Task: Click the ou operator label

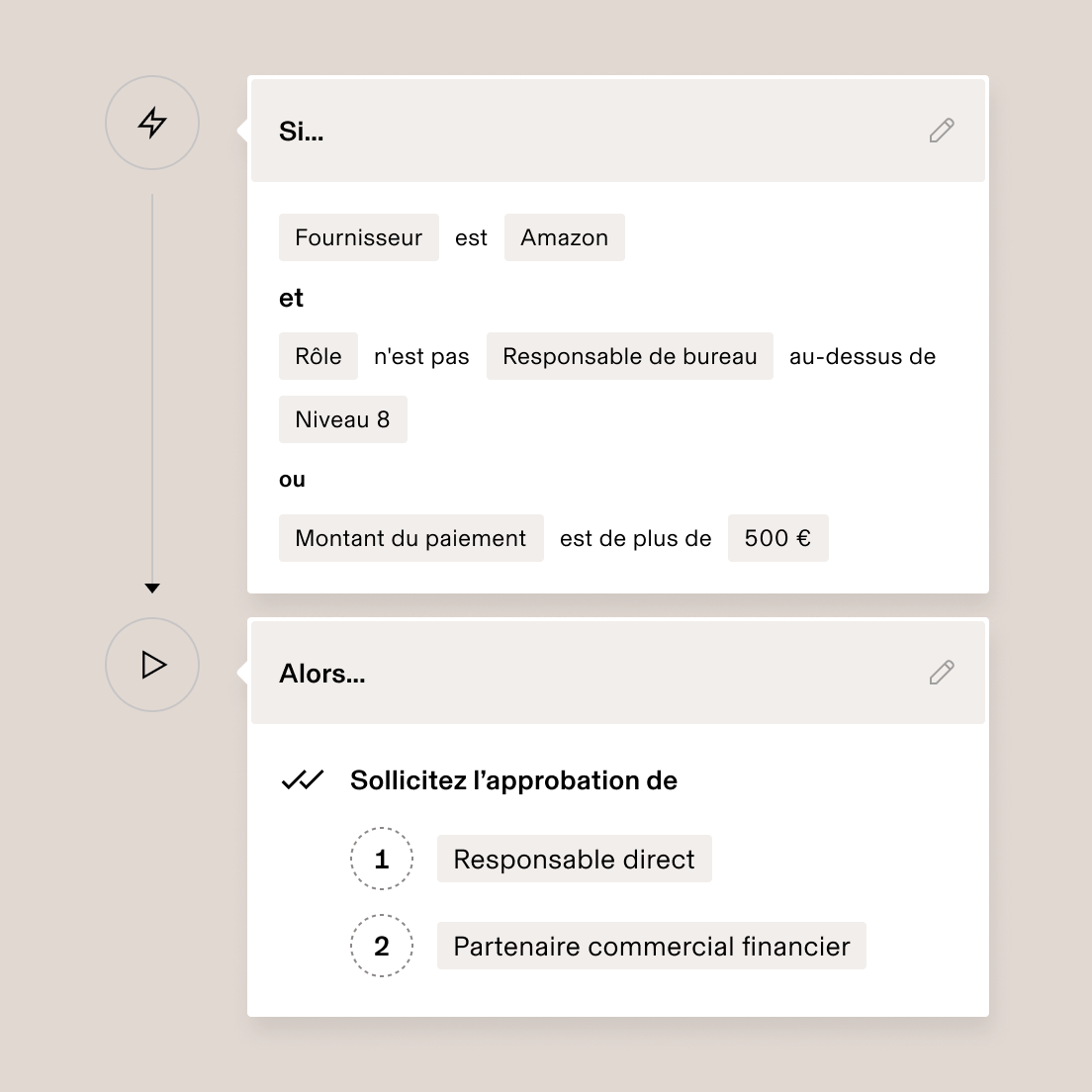Action: coord(292,480)
